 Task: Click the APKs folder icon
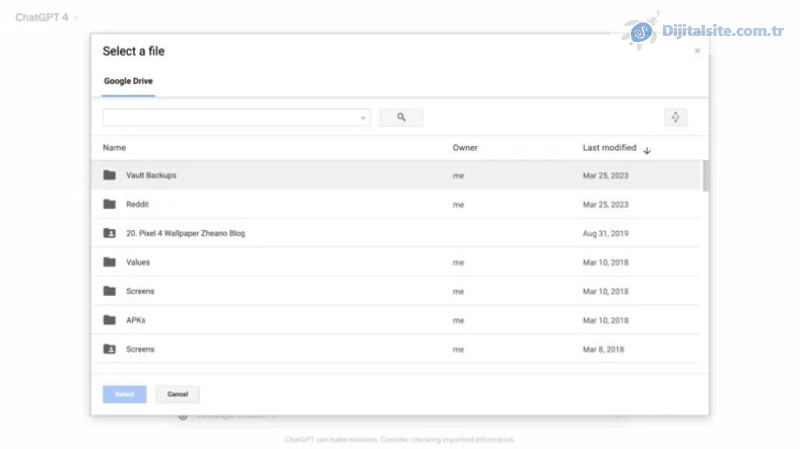tap(109, 320)
